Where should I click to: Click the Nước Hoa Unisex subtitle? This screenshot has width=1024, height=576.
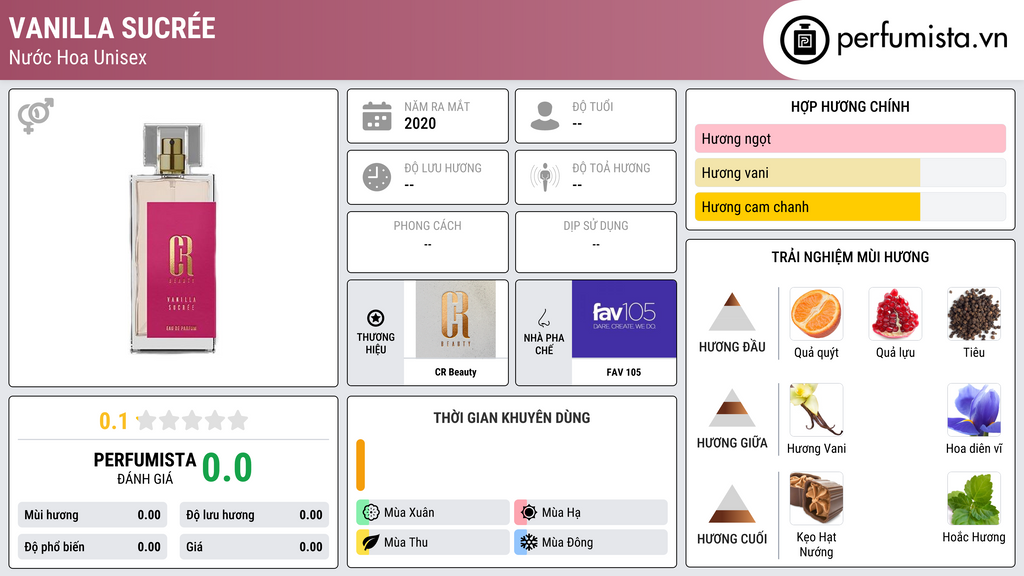[x=78, y=57]
